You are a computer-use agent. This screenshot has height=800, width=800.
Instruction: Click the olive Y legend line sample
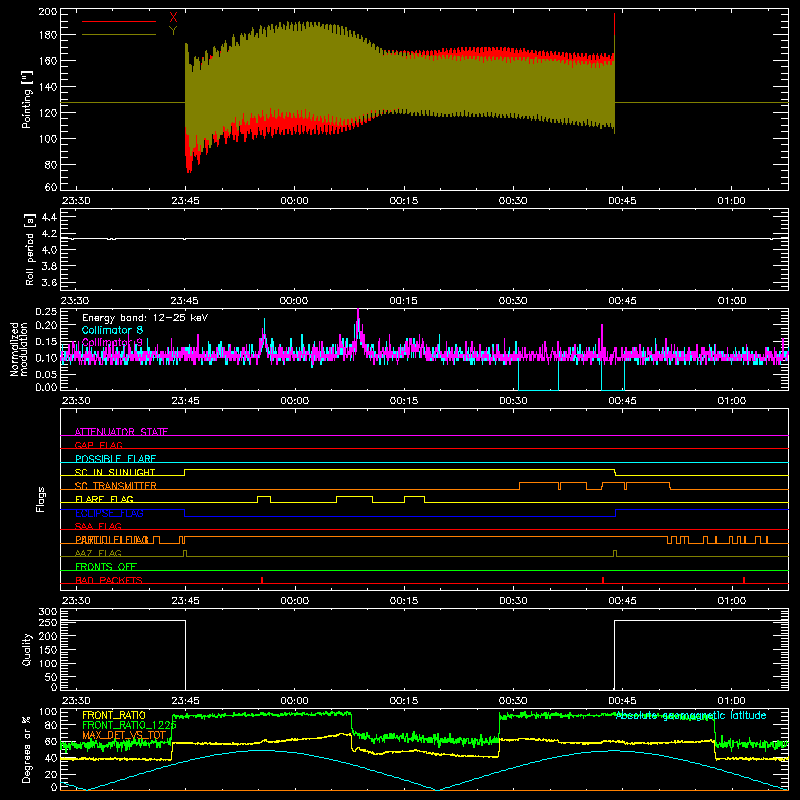tap(119, 34)
